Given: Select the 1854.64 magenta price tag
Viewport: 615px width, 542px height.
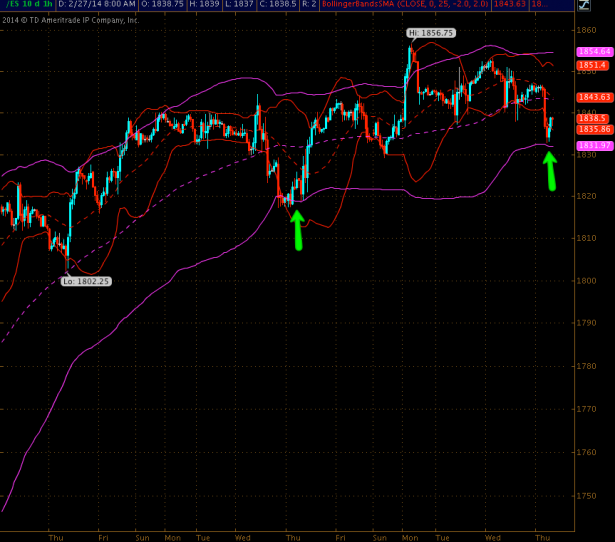Looking at the screenshot, I should point(595,51).
